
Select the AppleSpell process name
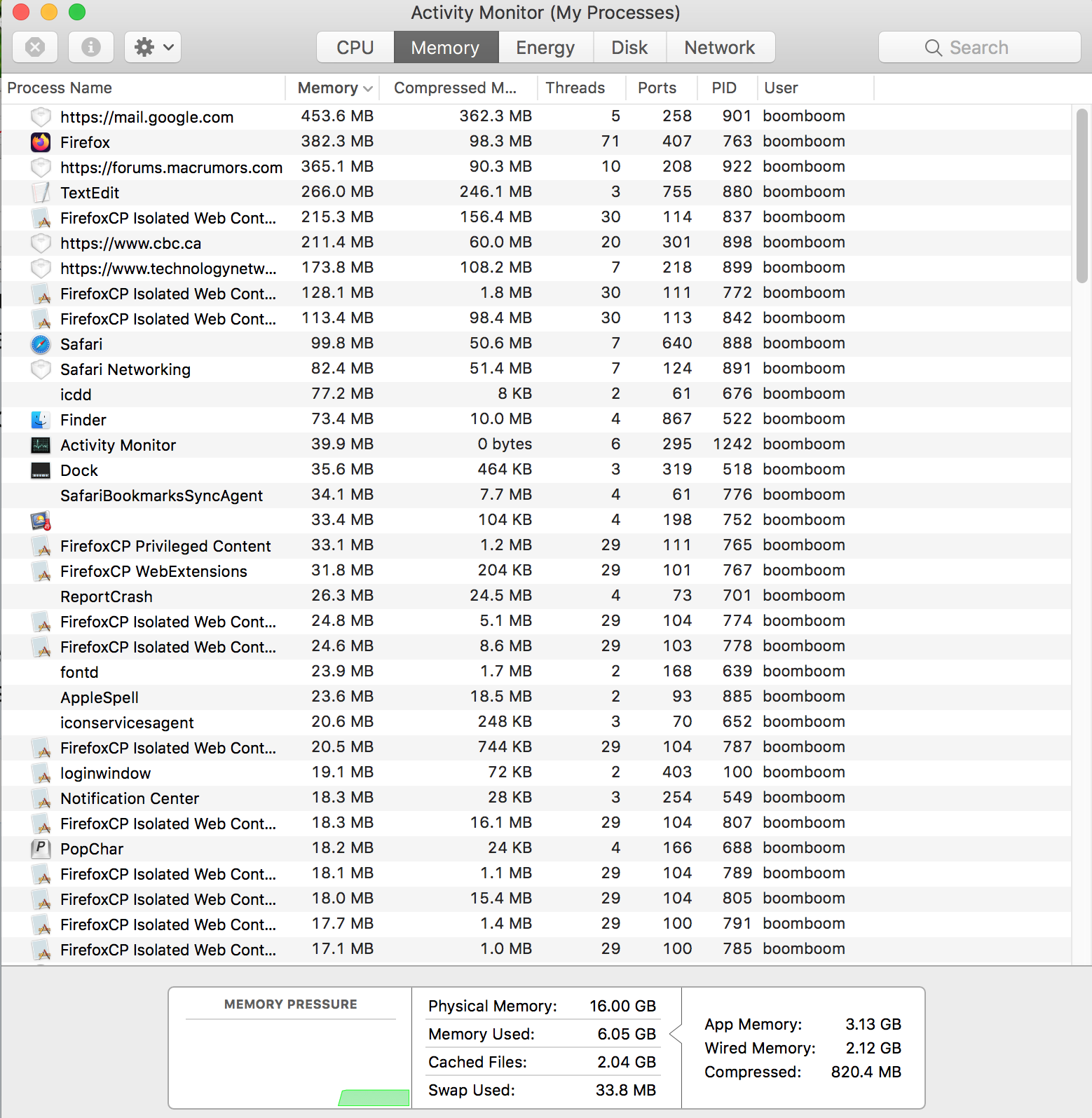[100, 697]
